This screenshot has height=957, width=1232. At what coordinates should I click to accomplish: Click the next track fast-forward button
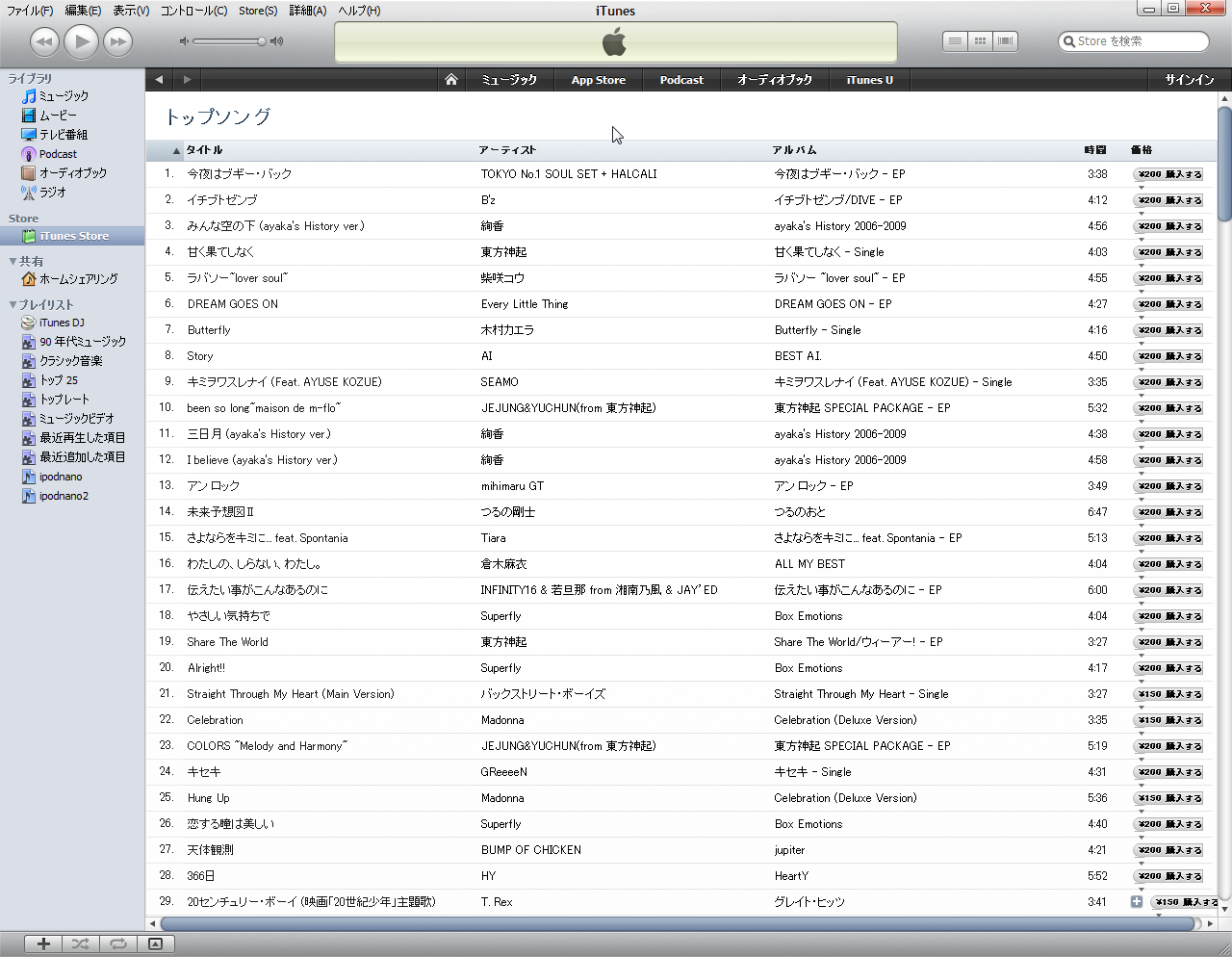click(117, 41)
